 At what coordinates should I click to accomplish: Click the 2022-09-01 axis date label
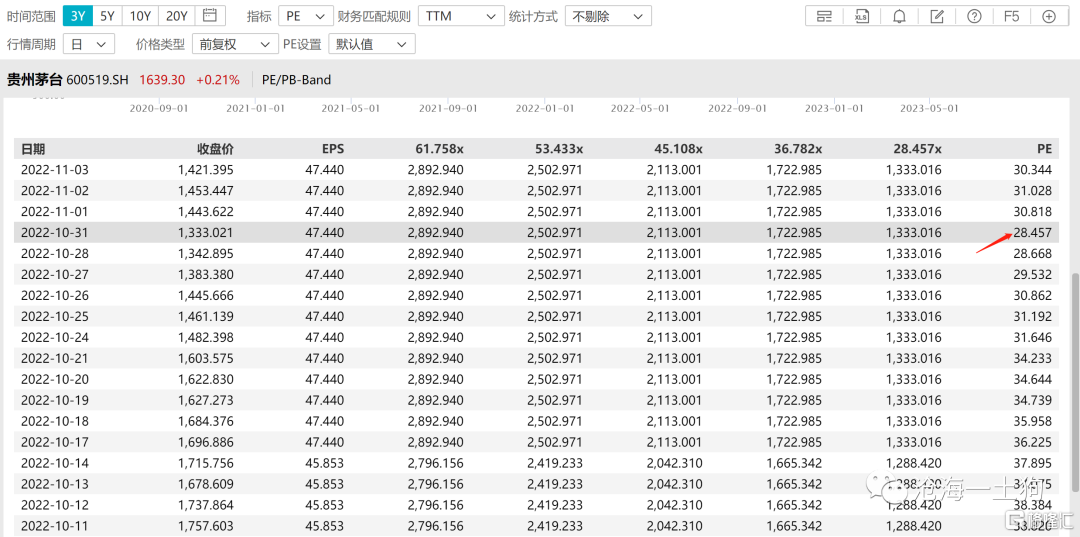point(737,108)
